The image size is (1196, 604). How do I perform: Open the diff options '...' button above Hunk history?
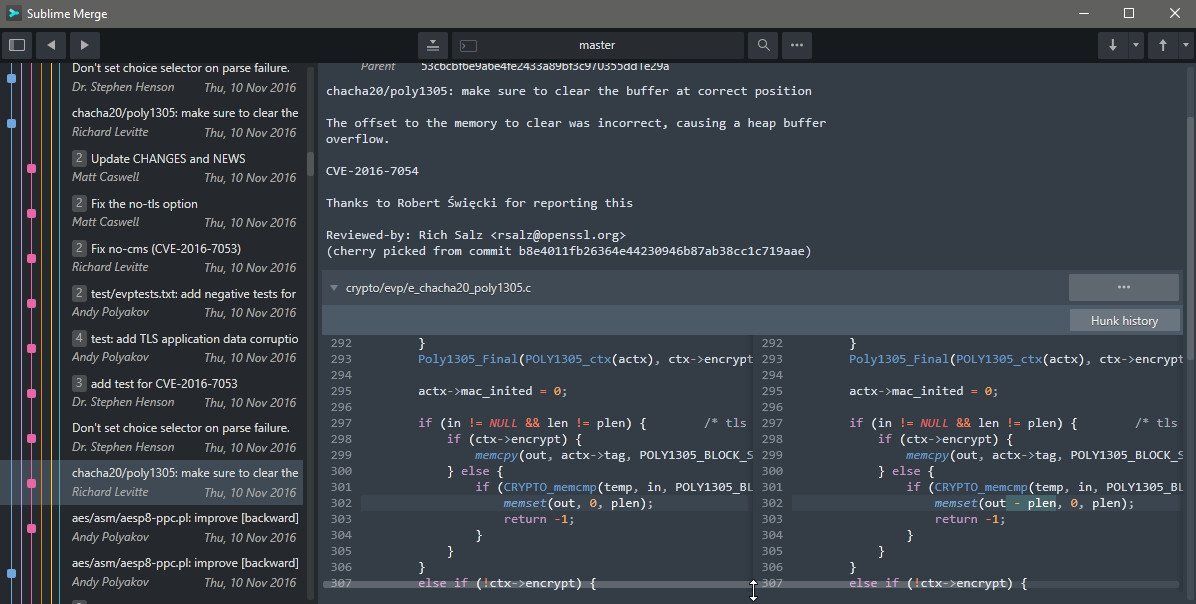(x=1124, y=287)
